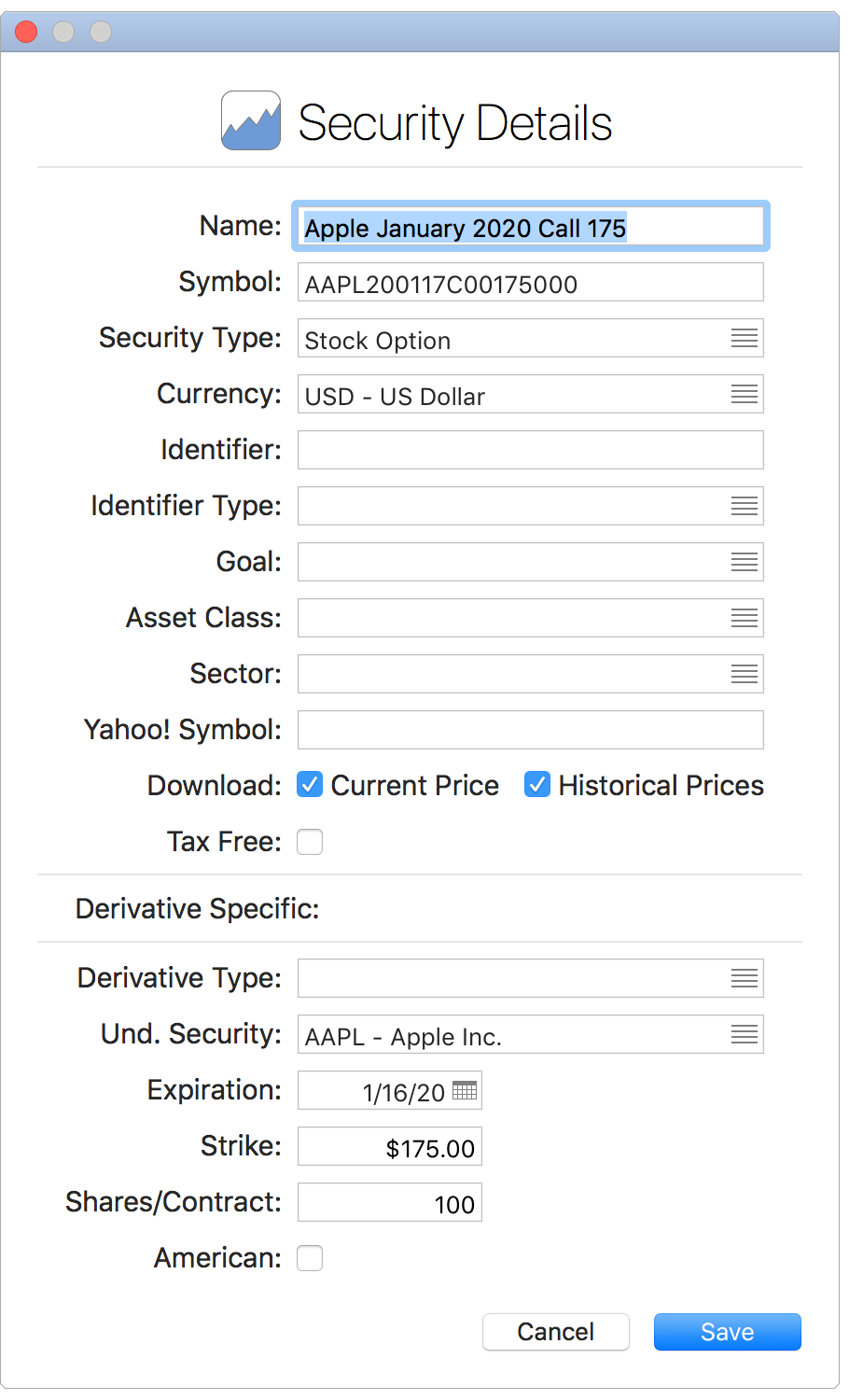
Task: Click the Yahoo! Symbol field
Action: [530, 730]
